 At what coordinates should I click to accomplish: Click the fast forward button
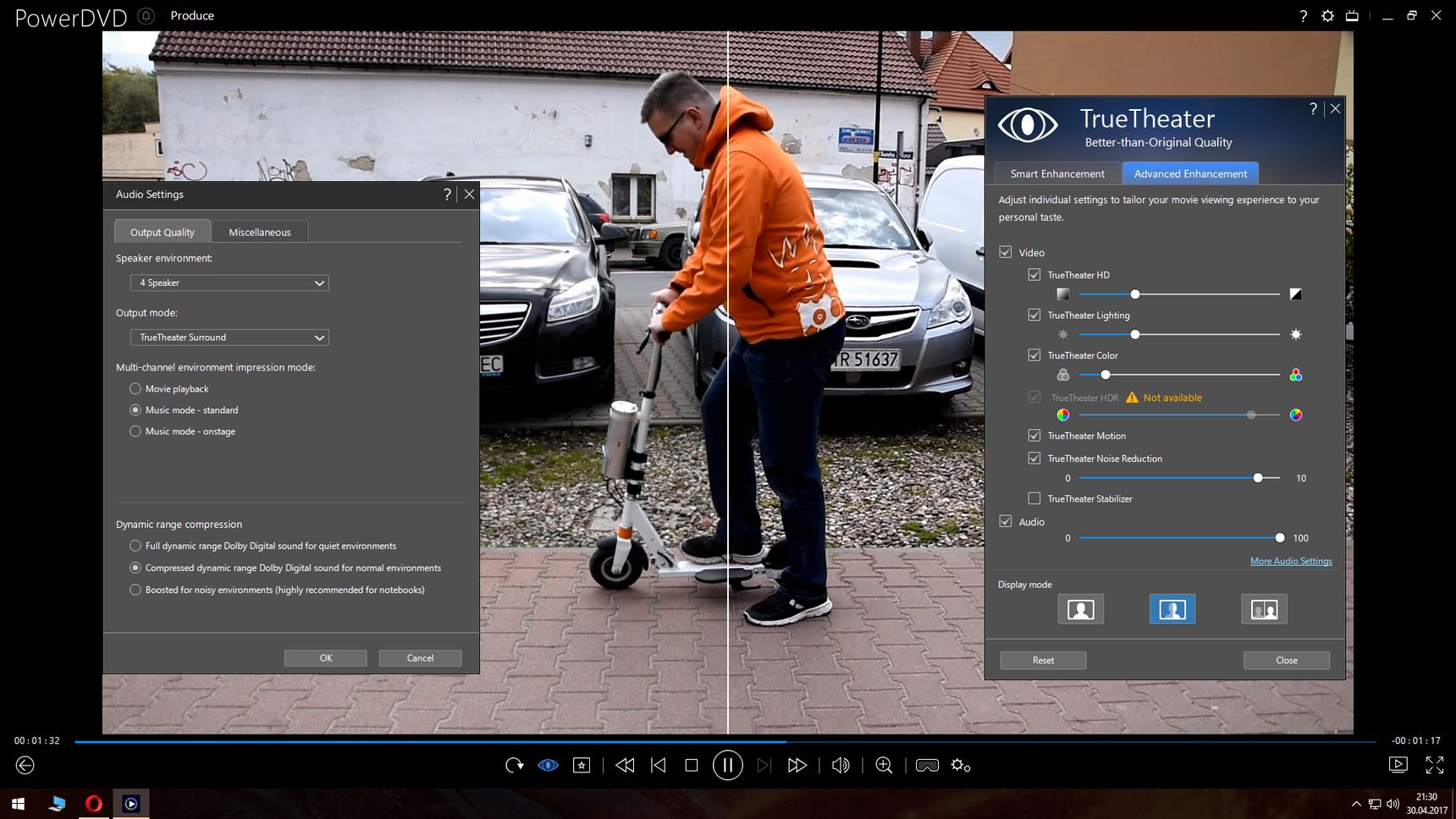(797, 765)
